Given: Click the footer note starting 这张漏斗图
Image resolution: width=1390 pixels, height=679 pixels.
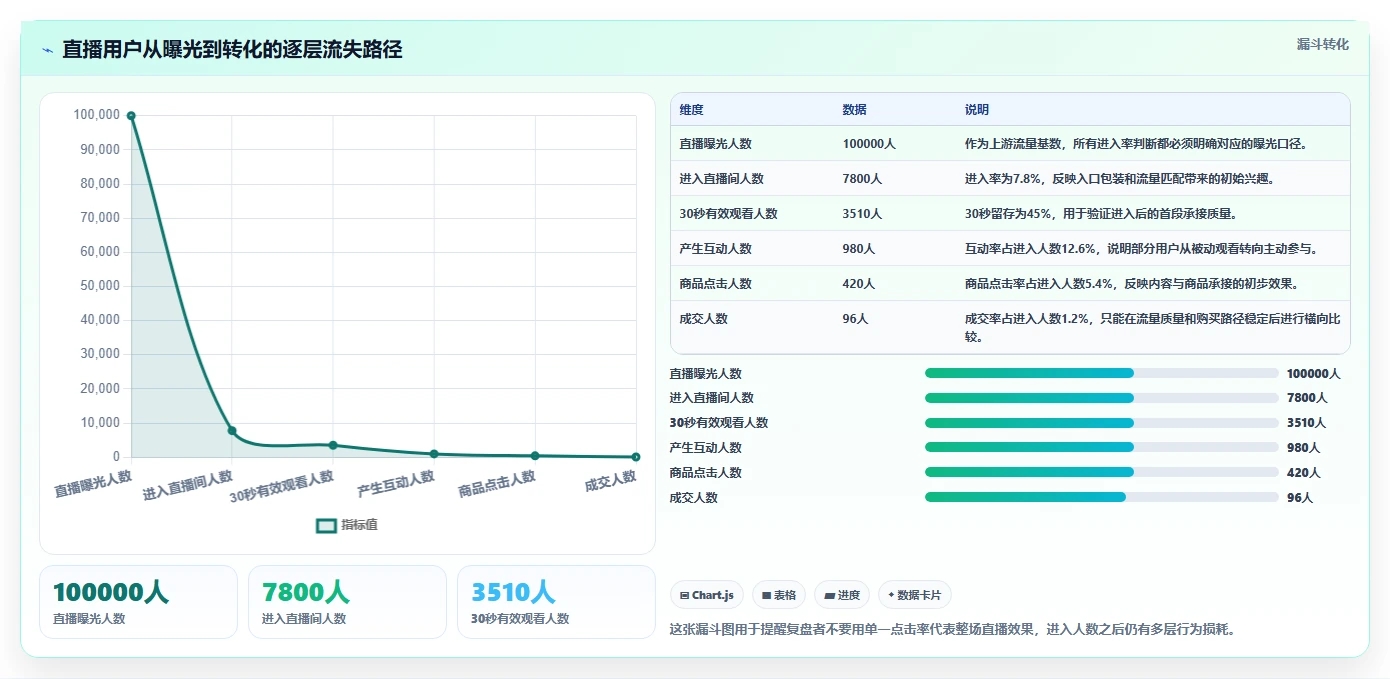Looking at the screenshot, I should point(952,629).
